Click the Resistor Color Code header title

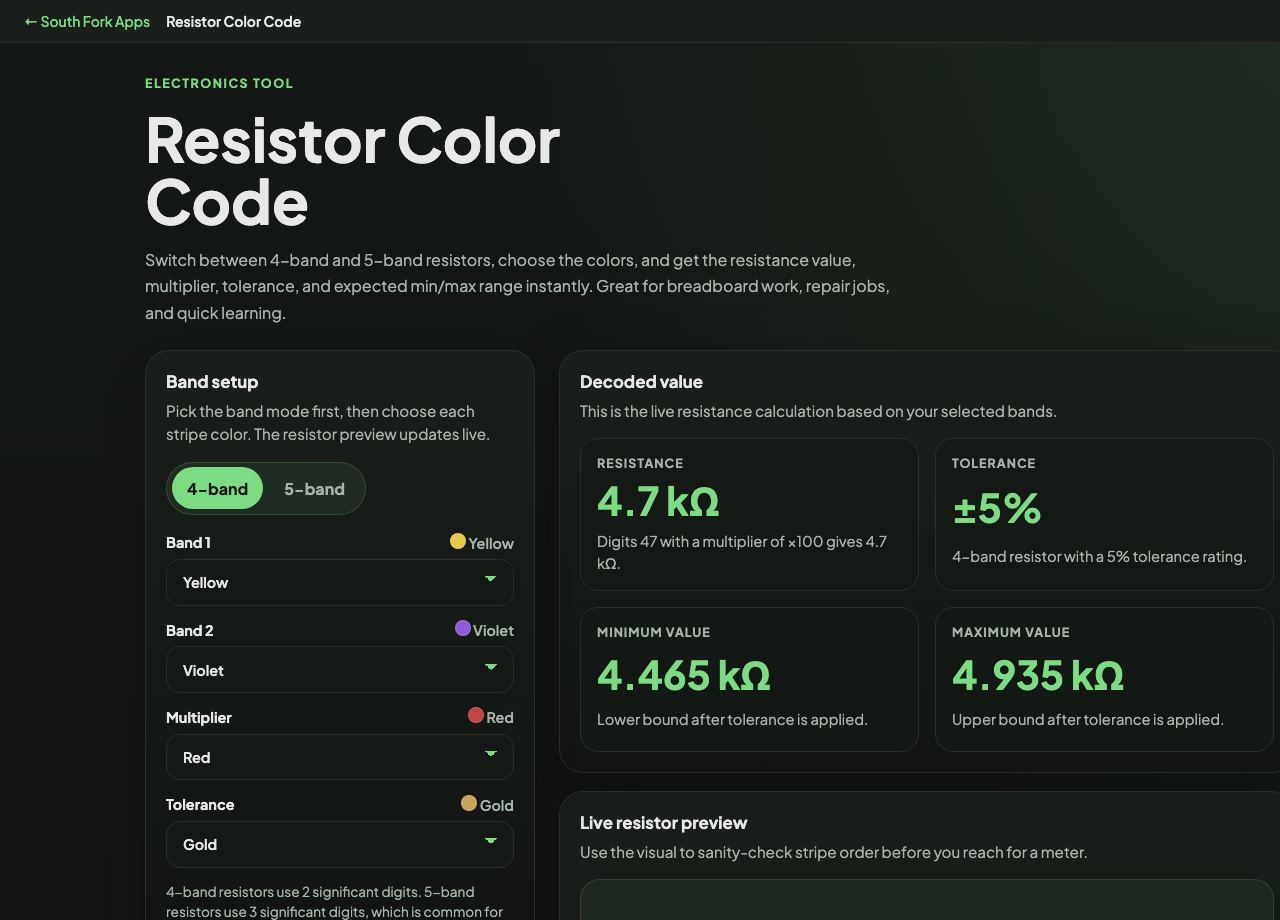pos(233,21)
